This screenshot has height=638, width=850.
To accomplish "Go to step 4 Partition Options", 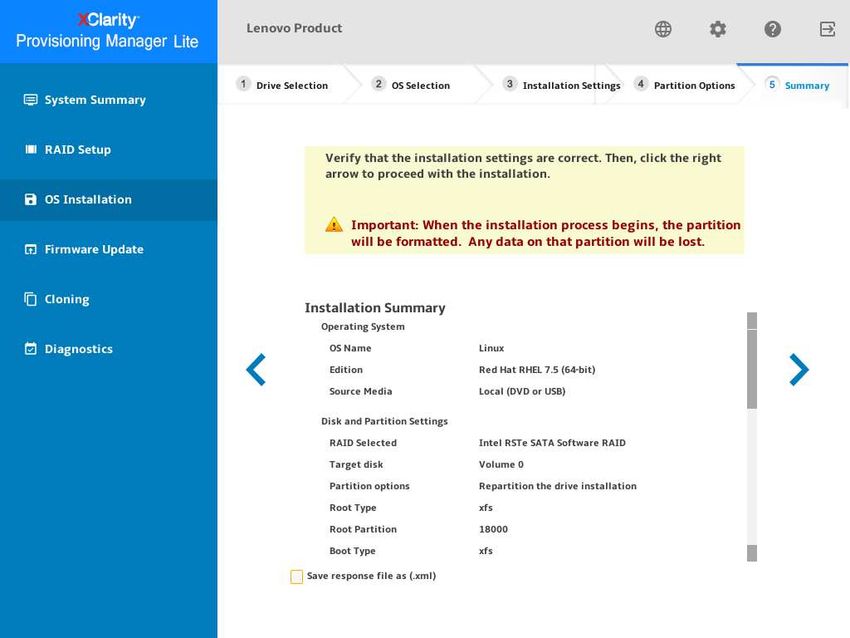I will [x=685, y=85].
